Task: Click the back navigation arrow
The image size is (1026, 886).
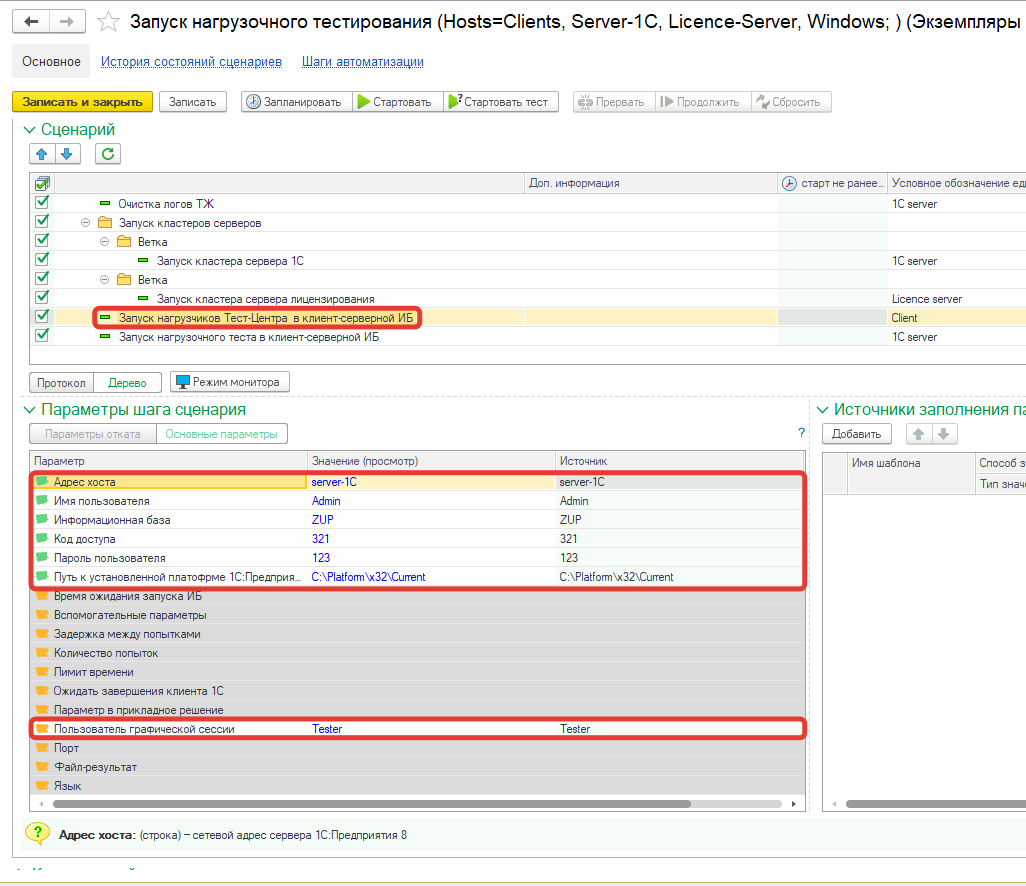Action: 31,22
